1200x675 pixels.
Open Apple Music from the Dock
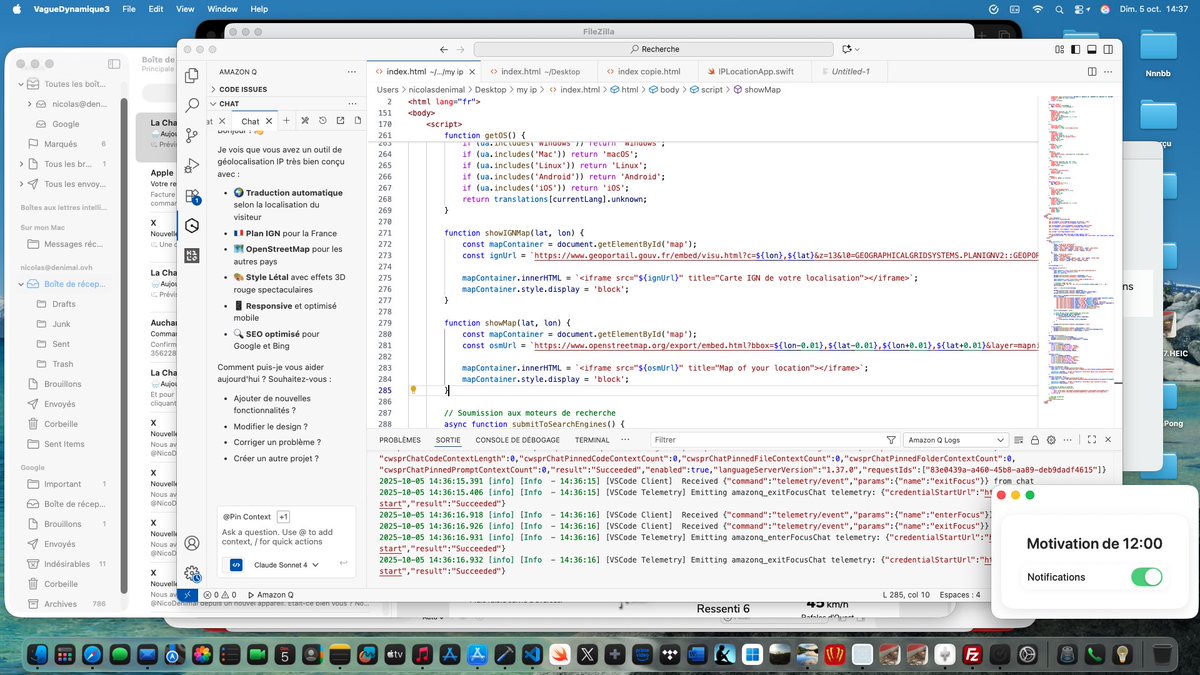422,654
